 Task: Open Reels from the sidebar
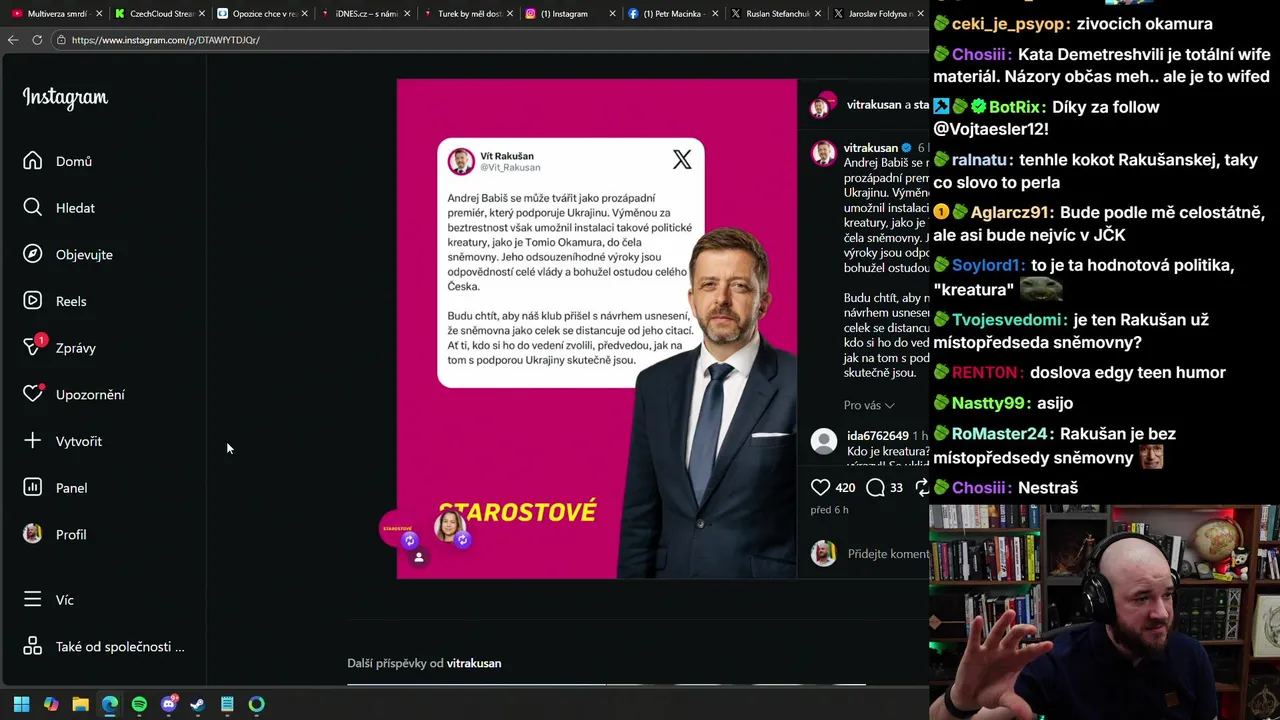[x=55, y=301]
